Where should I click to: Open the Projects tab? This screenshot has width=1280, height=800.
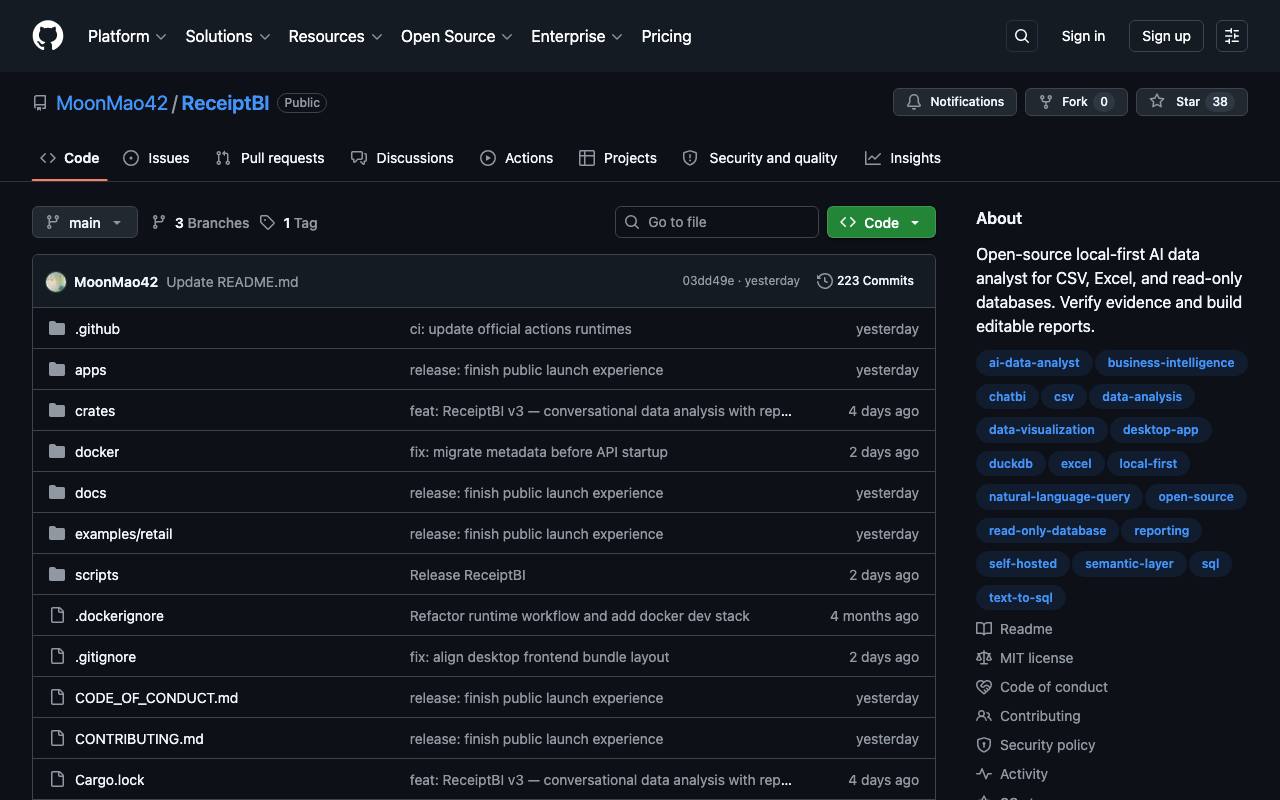[618, 158]
